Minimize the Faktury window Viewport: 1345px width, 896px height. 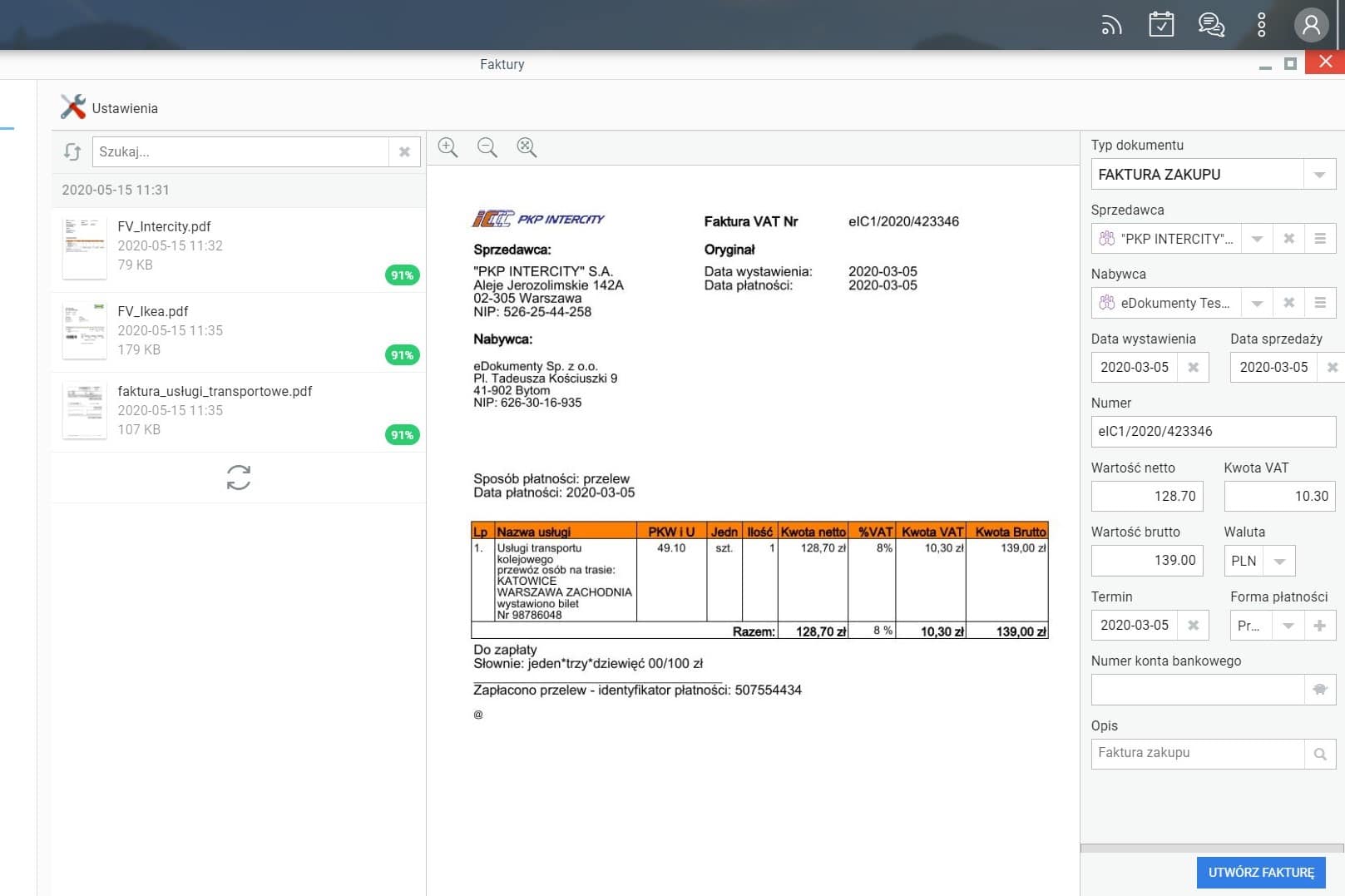pyautogui.click(x=1265, y=66)
